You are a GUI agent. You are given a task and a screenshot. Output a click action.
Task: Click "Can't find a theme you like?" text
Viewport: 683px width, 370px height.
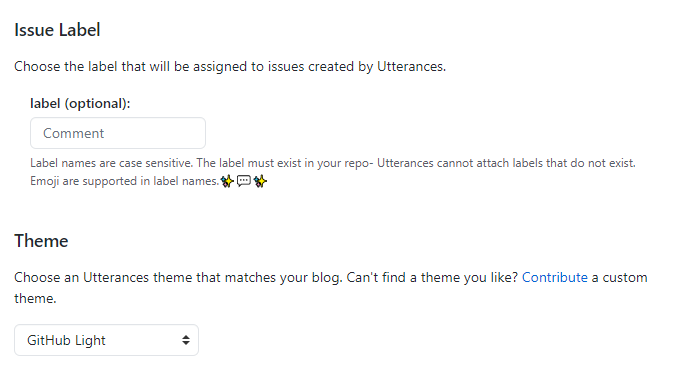tap(432, 277)
